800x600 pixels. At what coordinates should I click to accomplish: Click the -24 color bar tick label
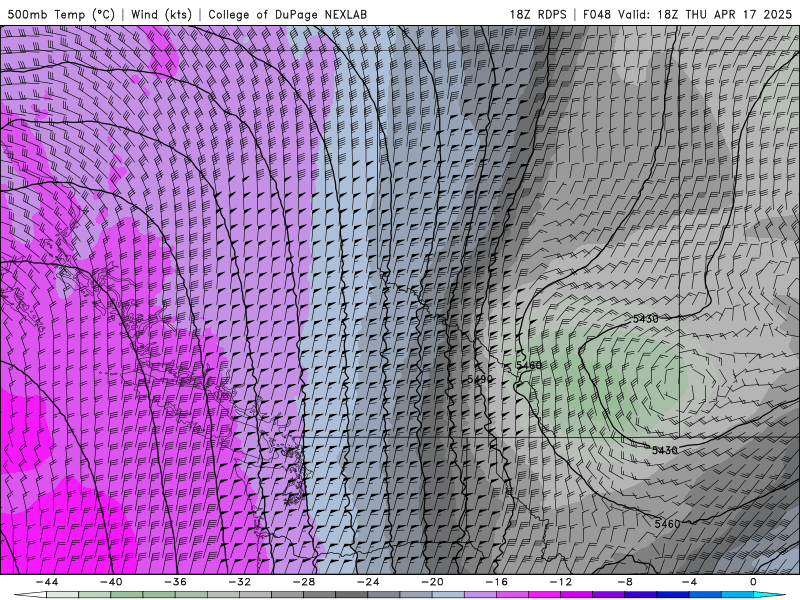point(368,582)
